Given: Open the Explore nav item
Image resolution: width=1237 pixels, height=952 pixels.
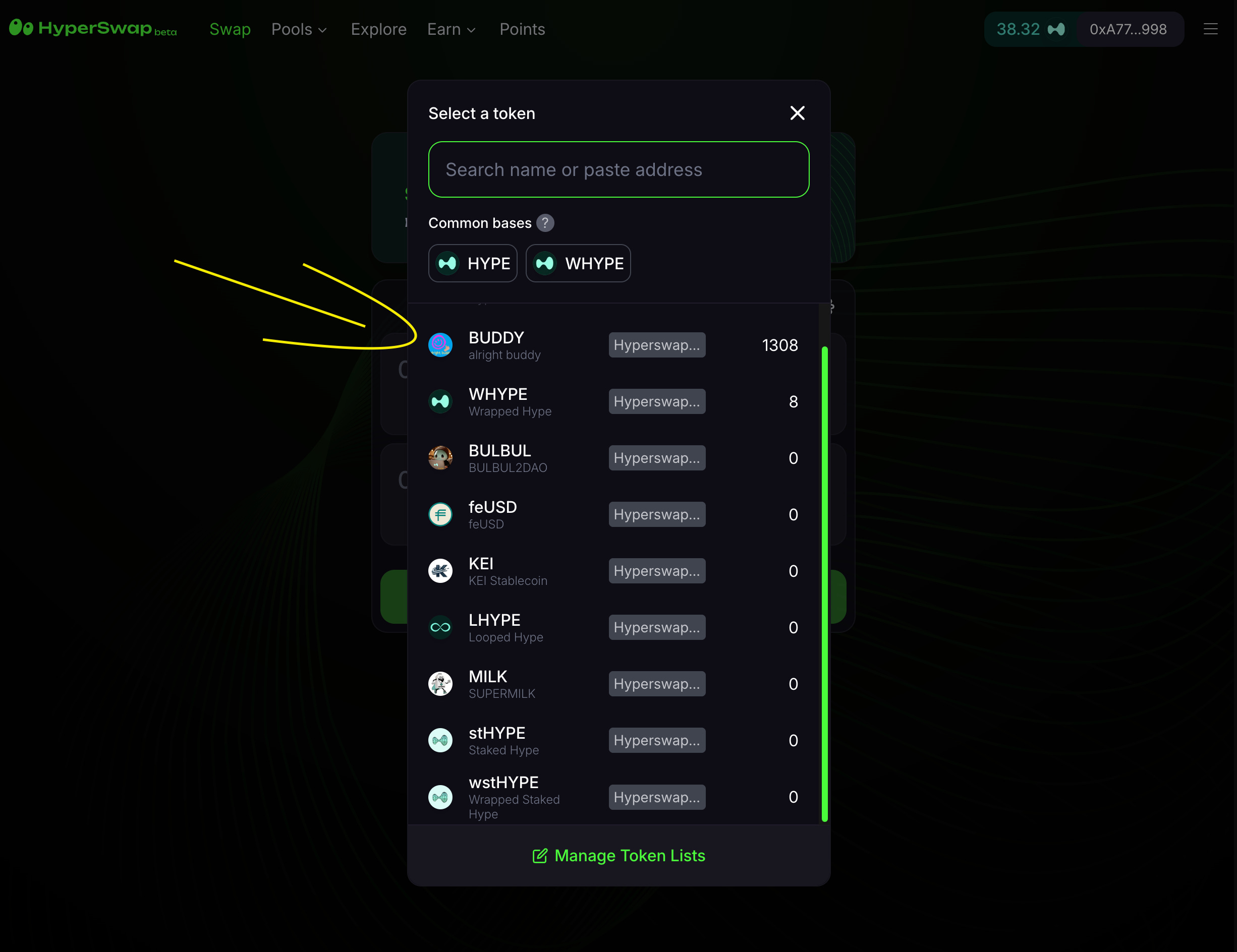Looking at the screenshot, I should pyautogui.click(x=378, y=29).
